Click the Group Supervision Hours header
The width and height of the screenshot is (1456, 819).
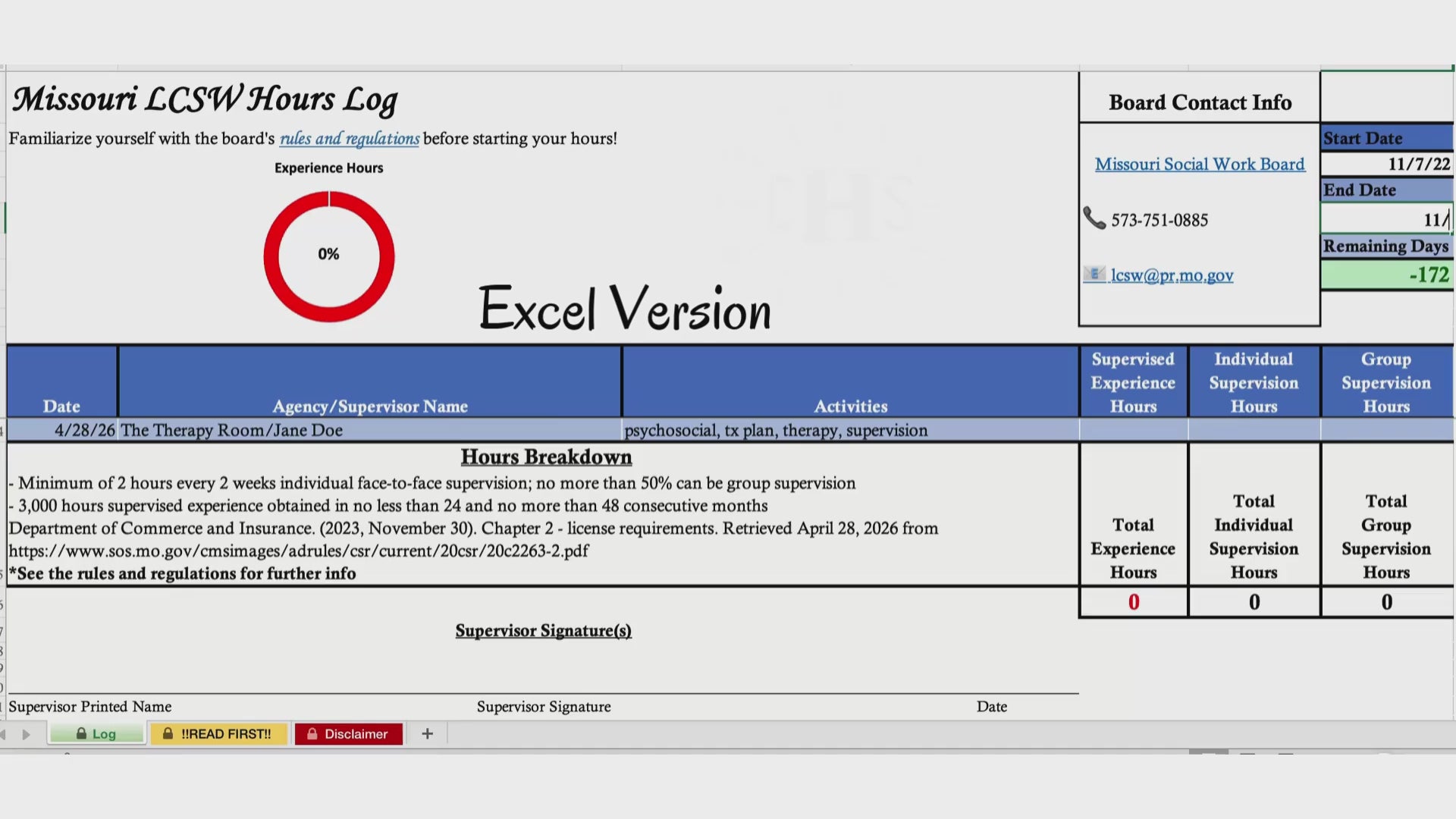click(x=1386, y=381)
